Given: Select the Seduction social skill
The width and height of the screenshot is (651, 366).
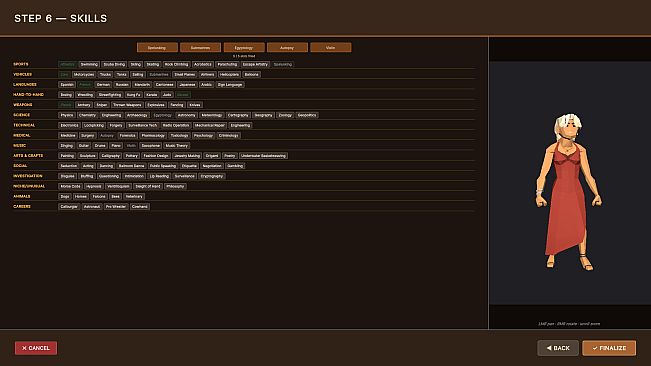Looking at the screenshot, I should 69,166.
